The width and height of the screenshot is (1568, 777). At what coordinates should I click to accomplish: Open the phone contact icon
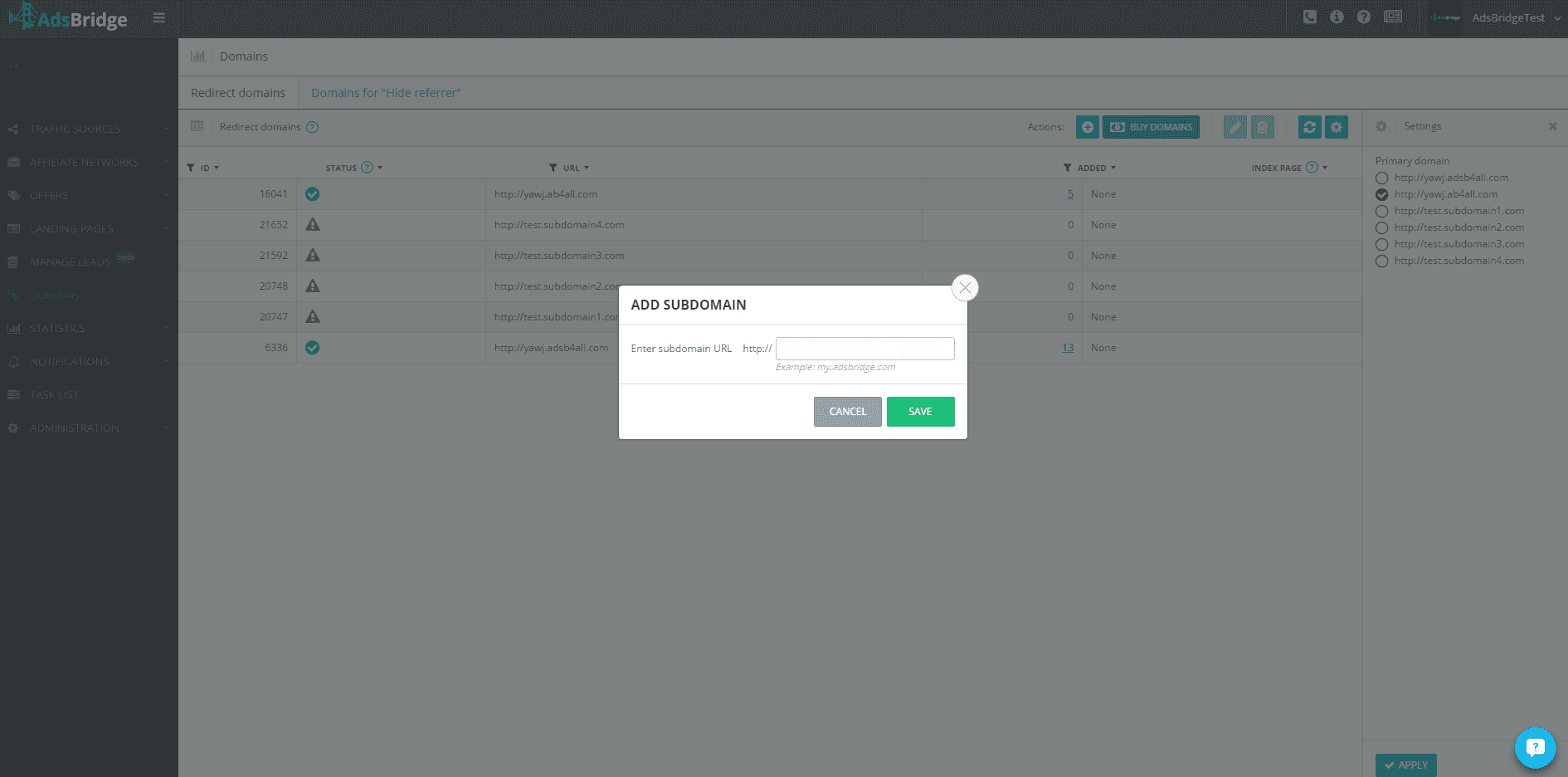(x=1310, y=17)
